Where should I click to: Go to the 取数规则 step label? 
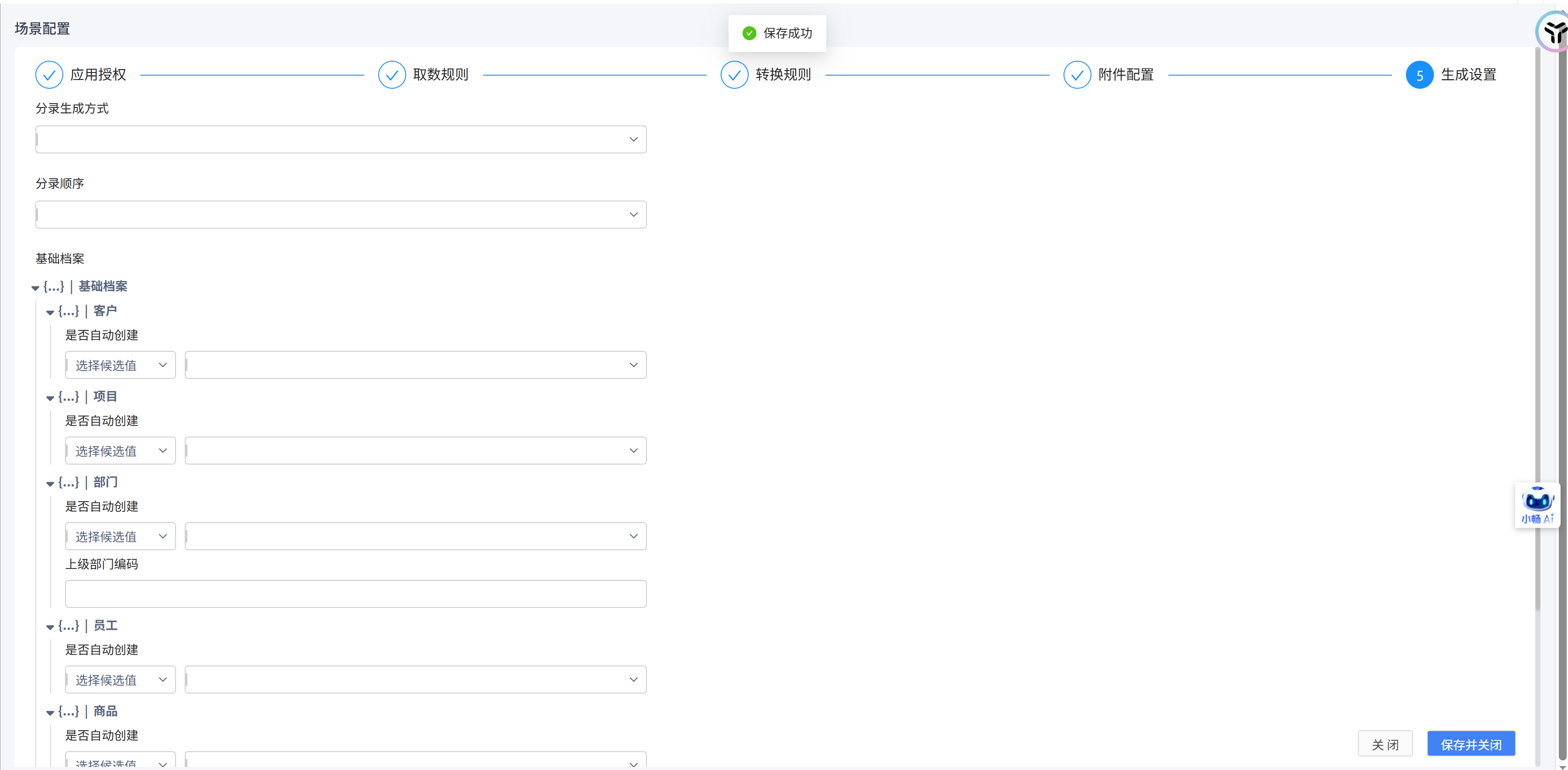pyautogui.click(x=440, y=75)
